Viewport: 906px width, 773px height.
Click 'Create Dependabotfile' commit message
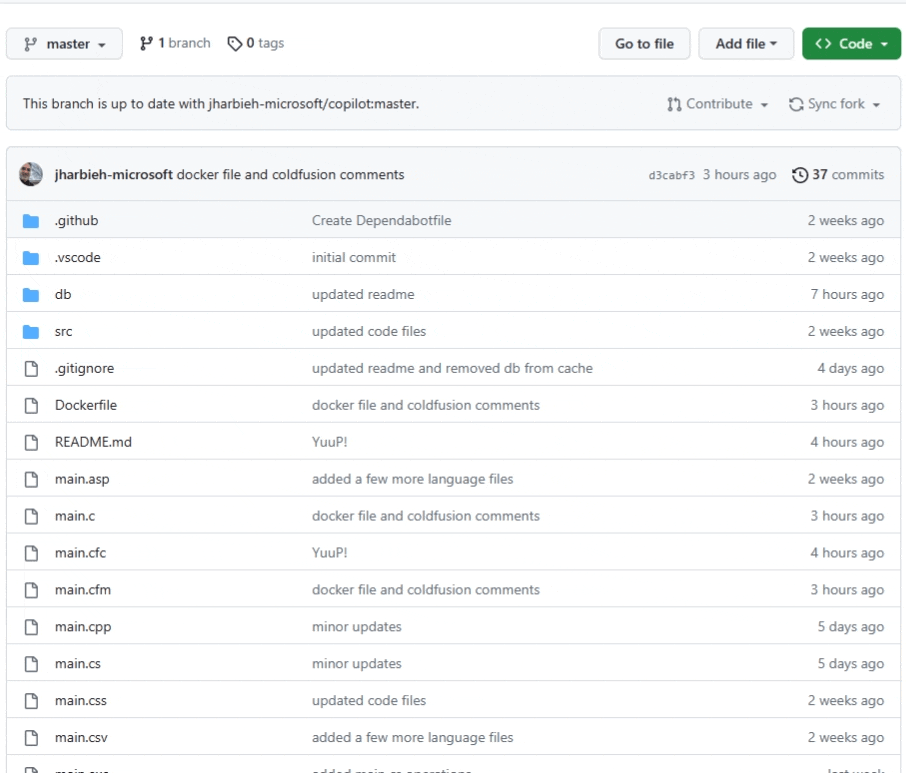[381, 221]
